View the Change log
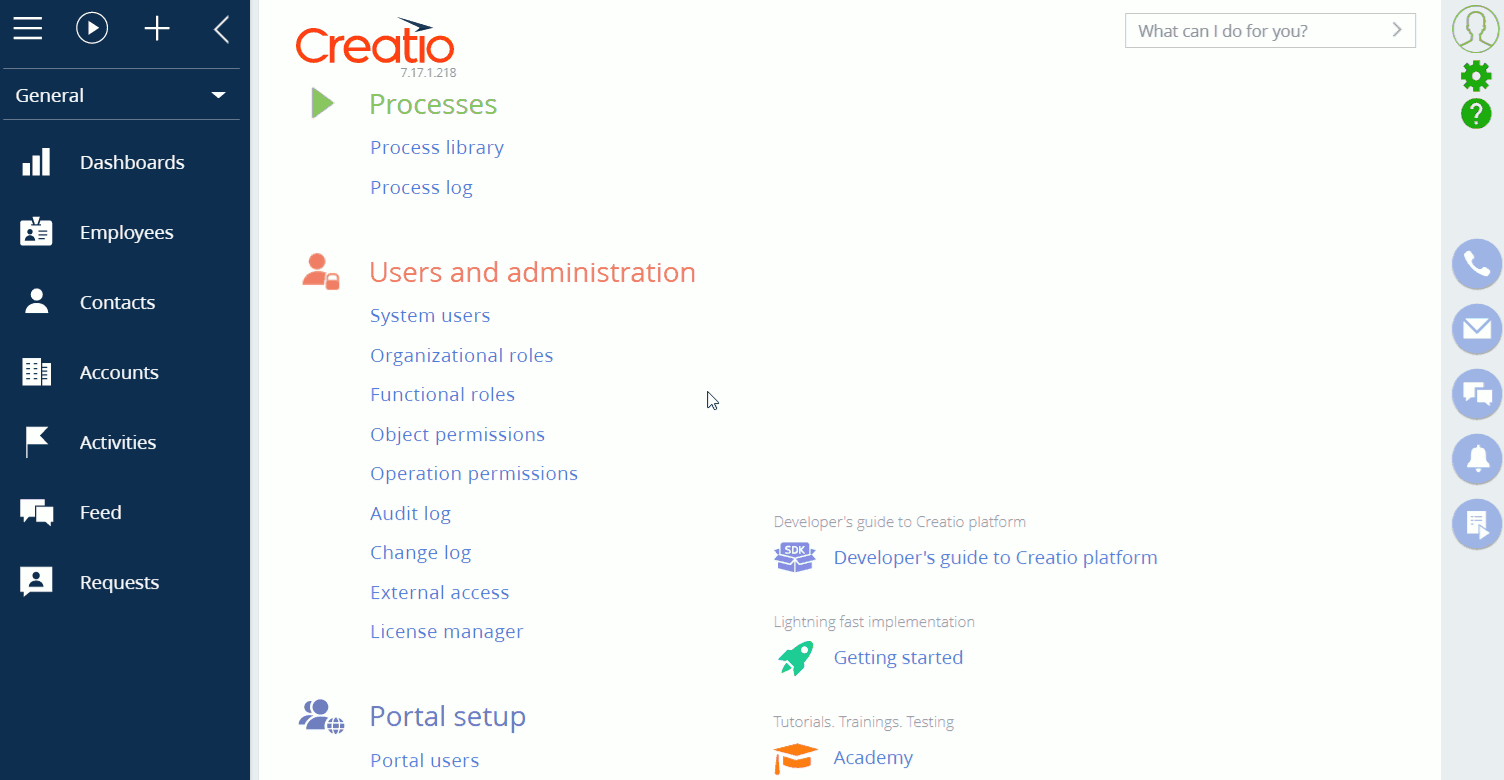This screenshot has width=1504, height=780. coord(420,552)
